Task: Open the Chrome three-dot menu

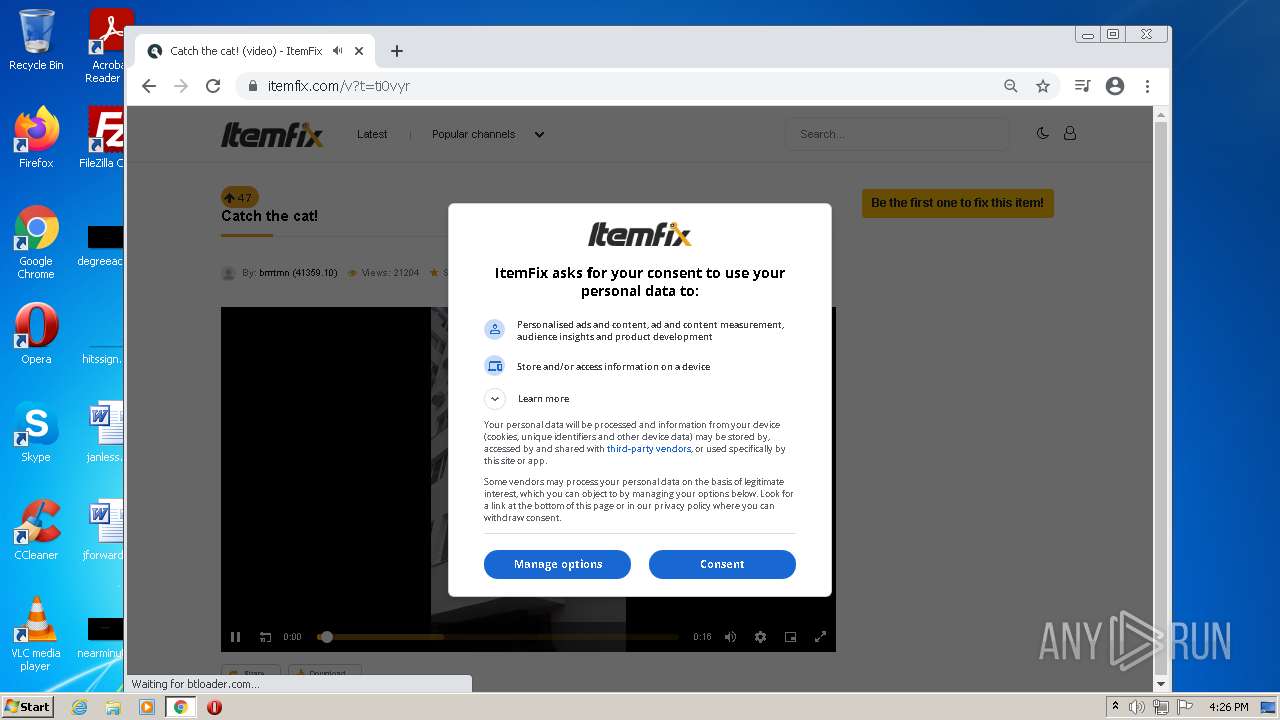Action: [1148, 86]
